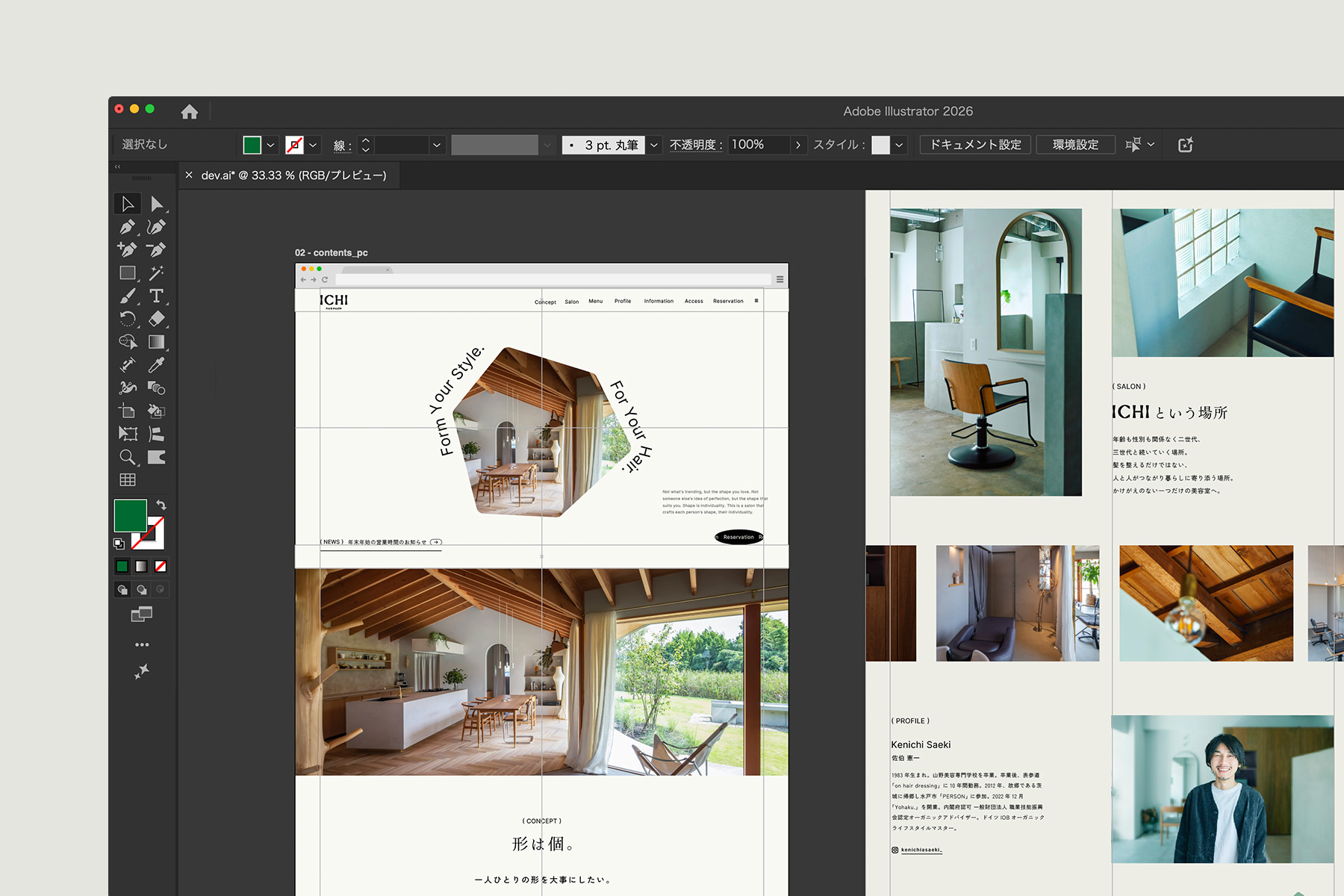Image resolution: width=1344 pixels, height=896 pixels.
Task: Switch paint mode to Gradient
Action: point(141,567)
